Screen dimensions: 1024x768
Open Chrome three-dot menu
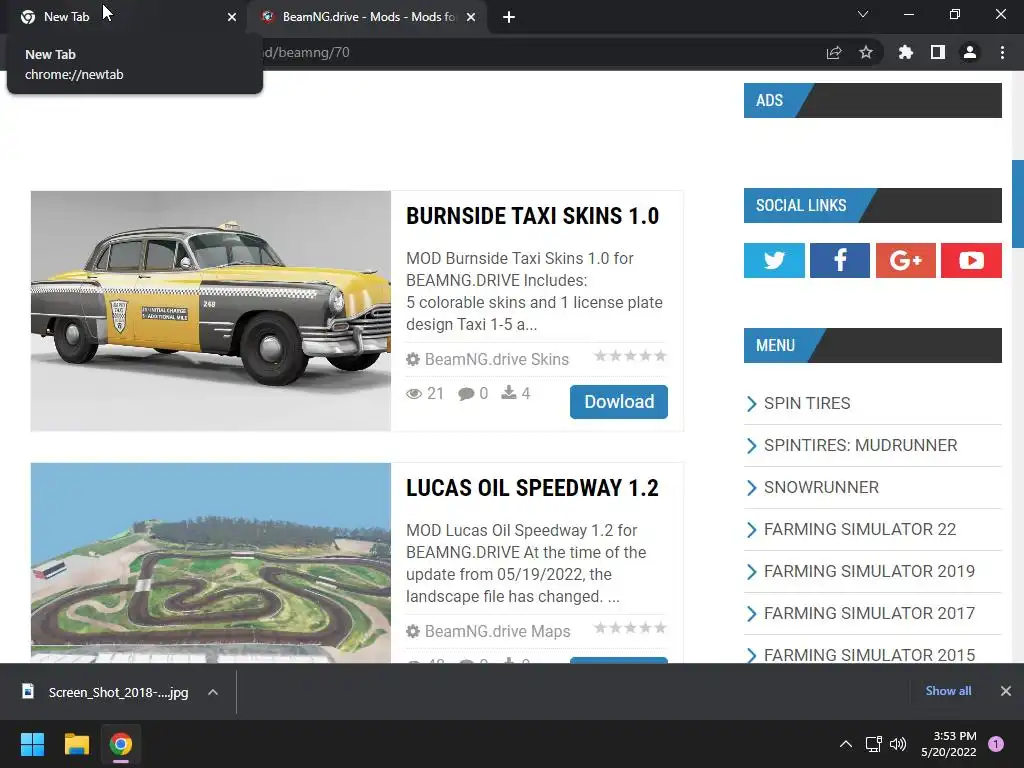coord(1002,52)
